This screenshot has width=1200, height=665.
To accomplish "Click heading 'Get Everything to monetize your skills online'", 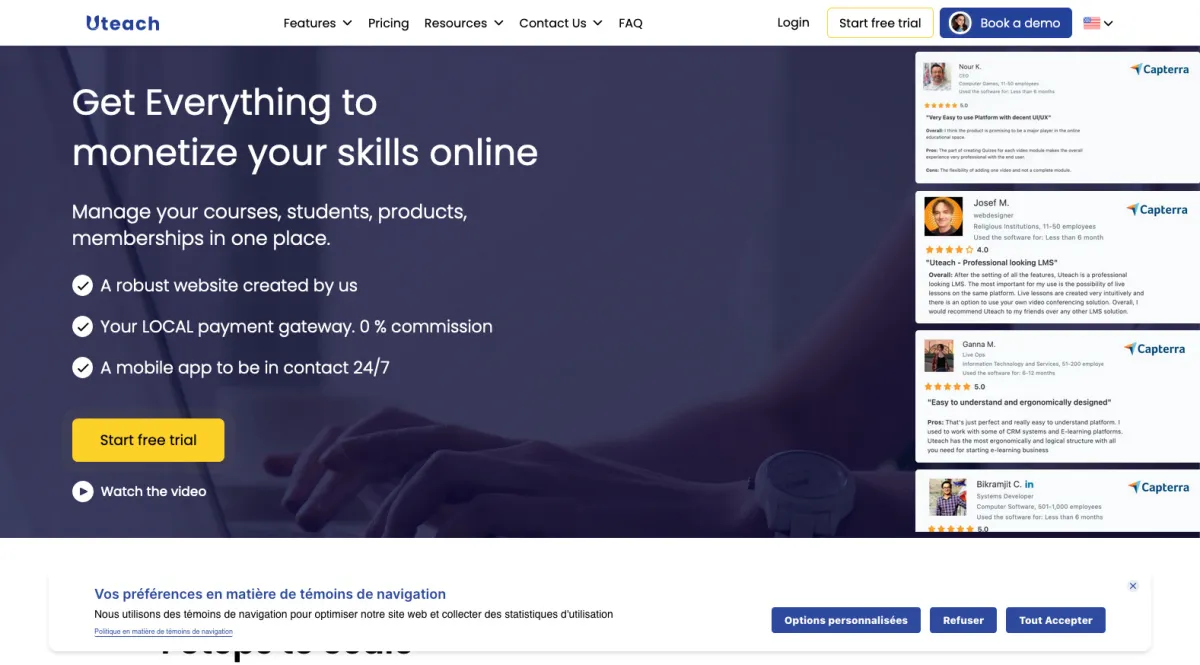I will click(x=305, y=127).
